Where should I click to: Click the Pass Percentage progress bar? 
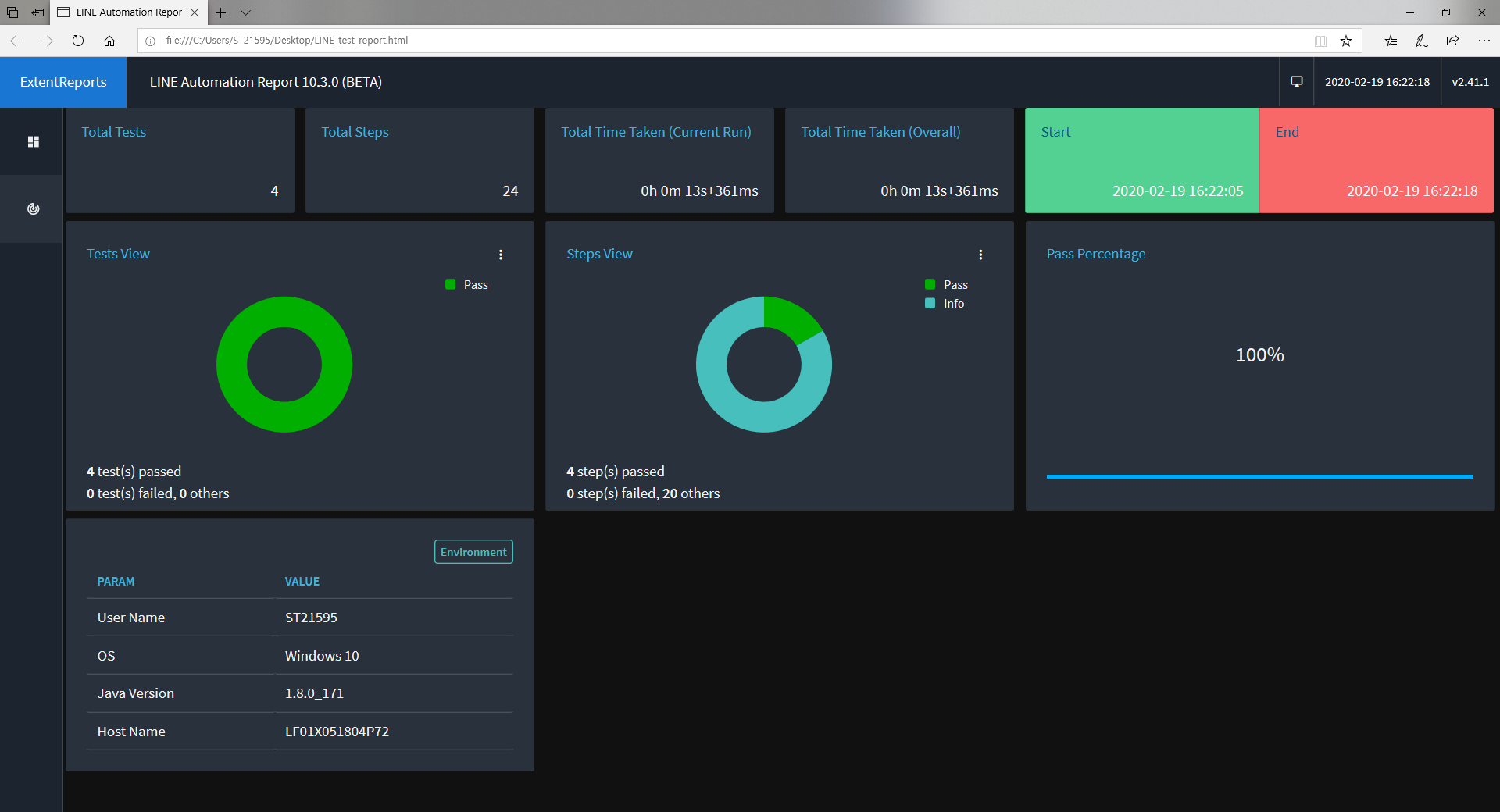(1258, 475)
